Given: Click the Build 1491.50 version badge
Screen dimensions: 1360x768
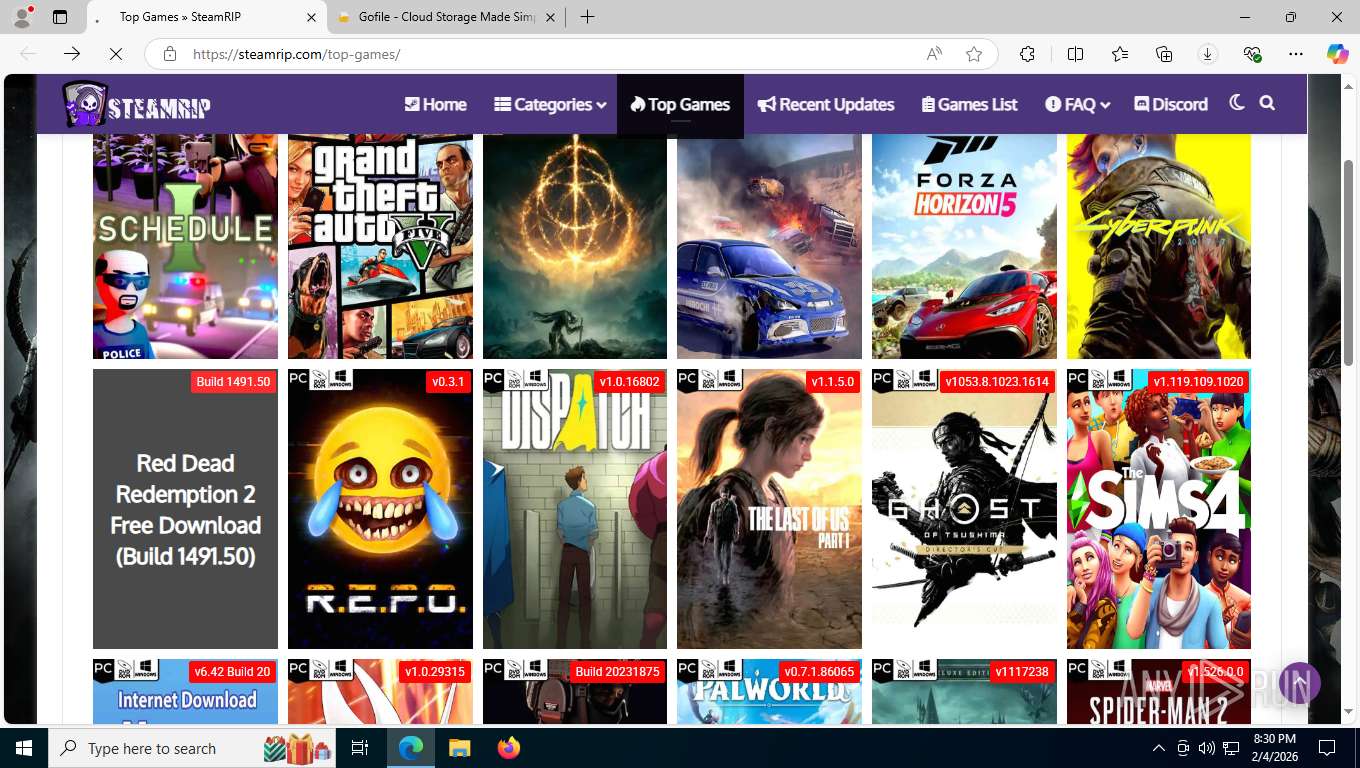Looking at the screenshot, I should point(233,382).
